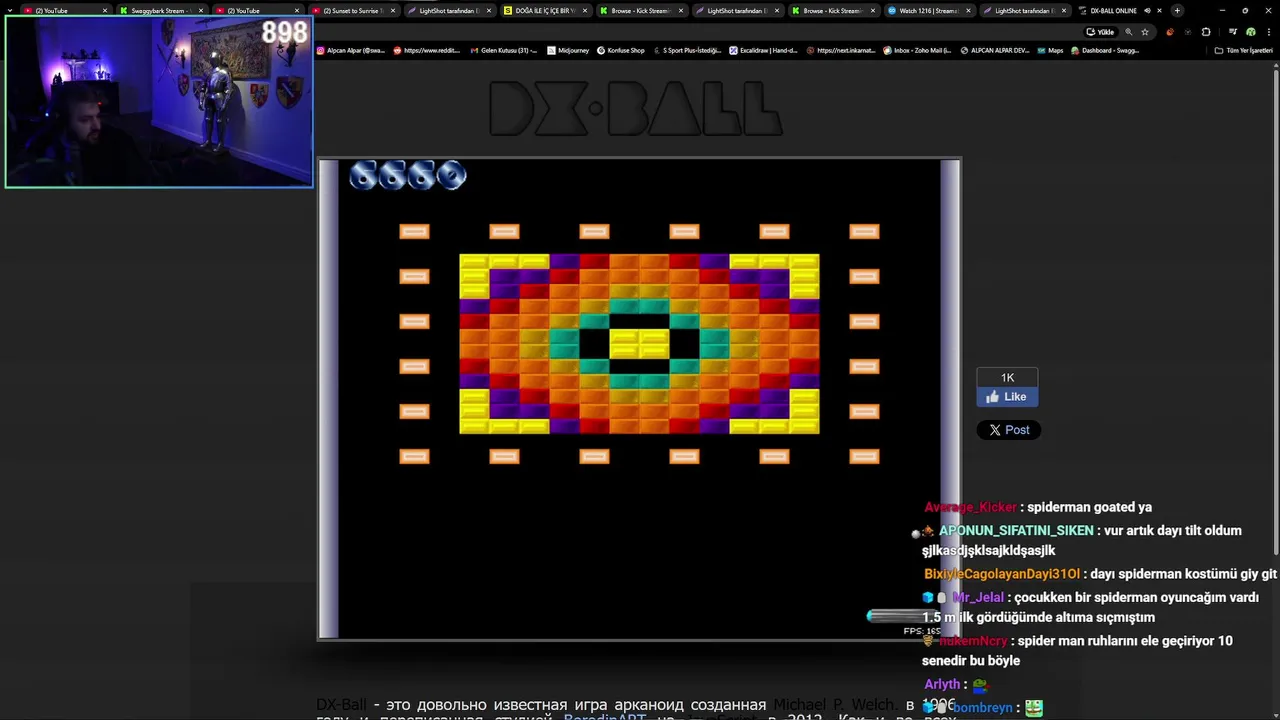Open the media control icon in toolbar
1280x720 pixels.
point(1233,32)
